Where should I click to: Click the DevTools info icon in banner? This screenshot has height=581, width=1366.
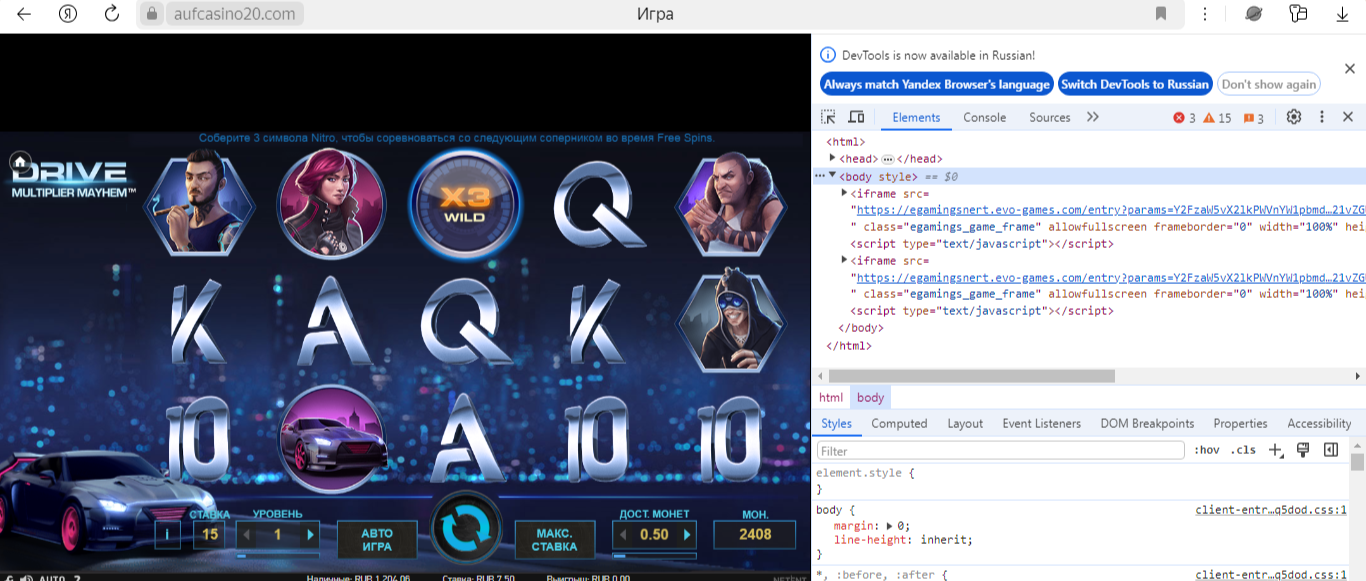[828, 55]
